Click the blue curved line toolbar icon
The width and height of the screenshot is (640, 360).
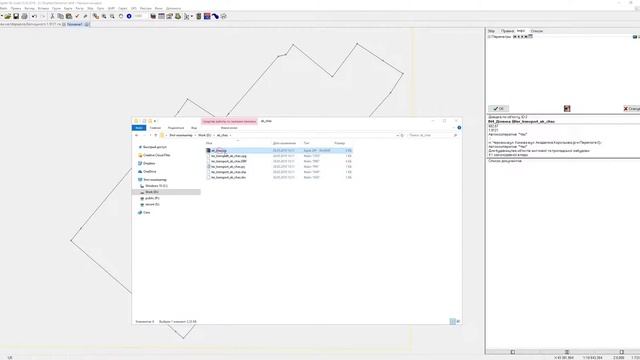(215, 16)
